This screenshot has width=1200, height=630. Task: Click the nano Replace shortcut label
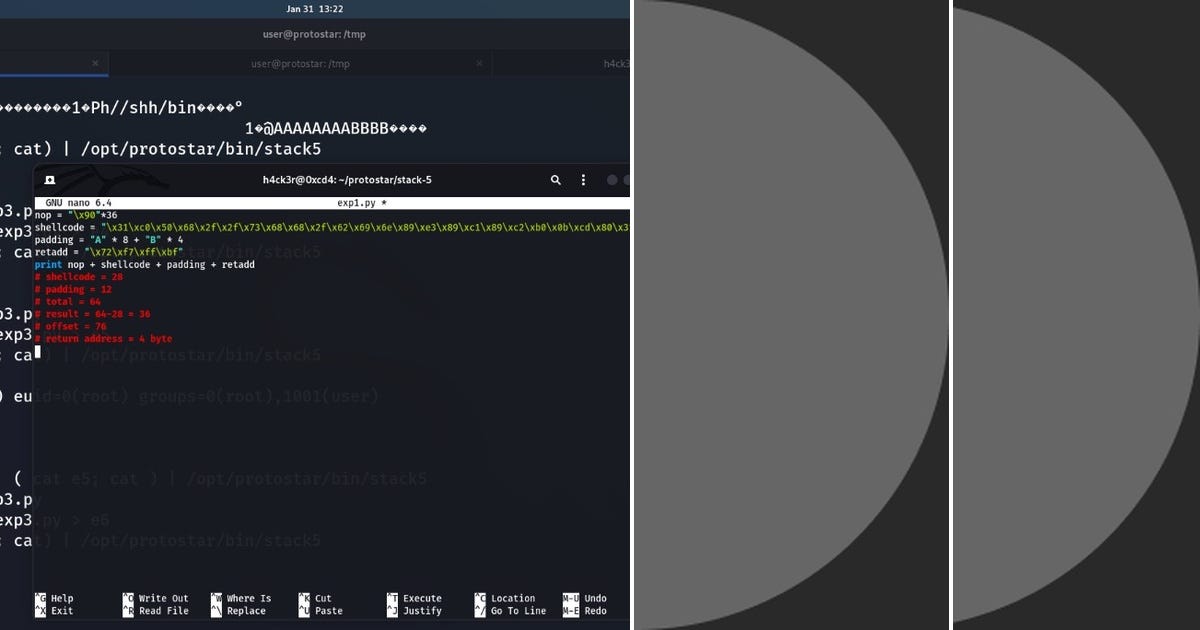coord(245,611)
